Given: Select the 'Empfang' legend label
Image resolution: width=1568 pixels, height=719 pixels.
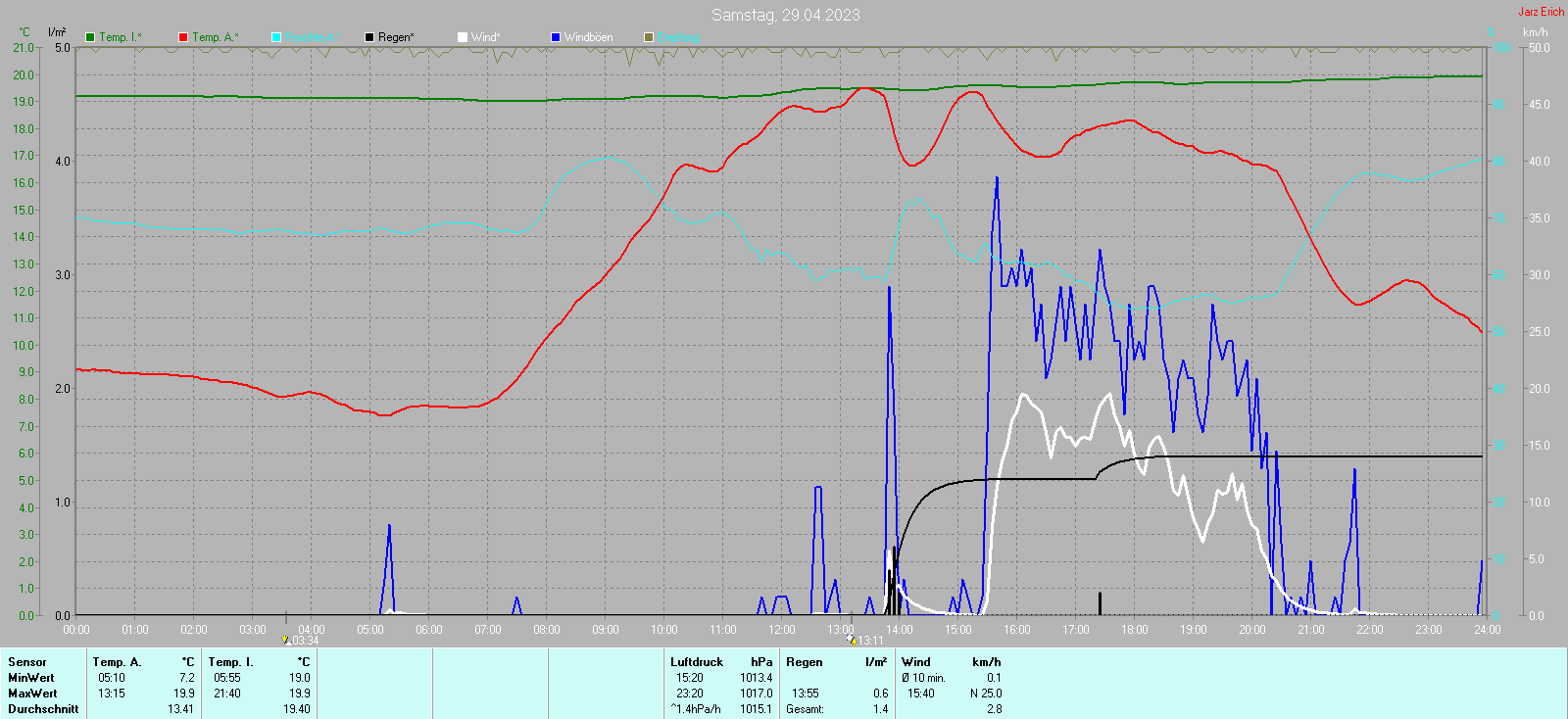Looking at the screenshot, I should pos(679,37).
